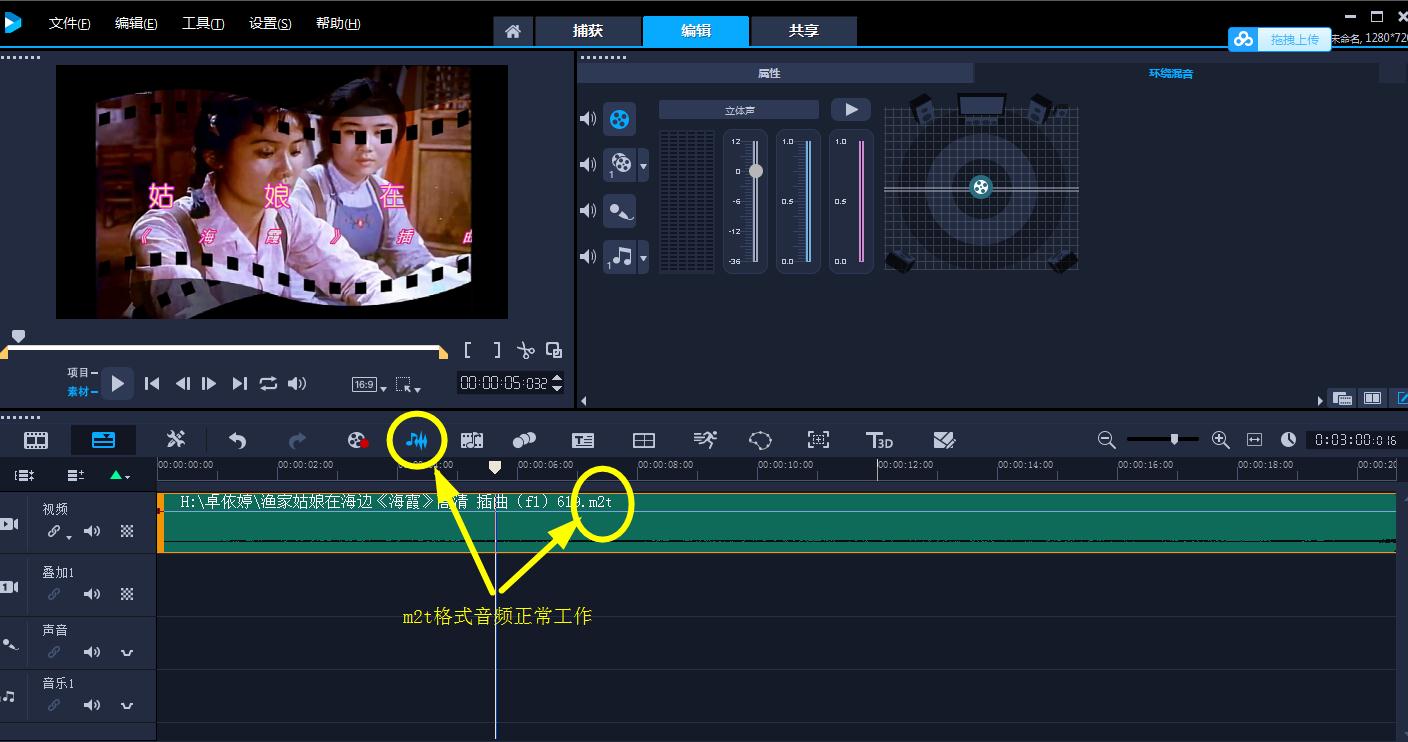1408x742 pixels.
Task: Mute the 视频 track speaker
Action: click(x=92, y=532)
